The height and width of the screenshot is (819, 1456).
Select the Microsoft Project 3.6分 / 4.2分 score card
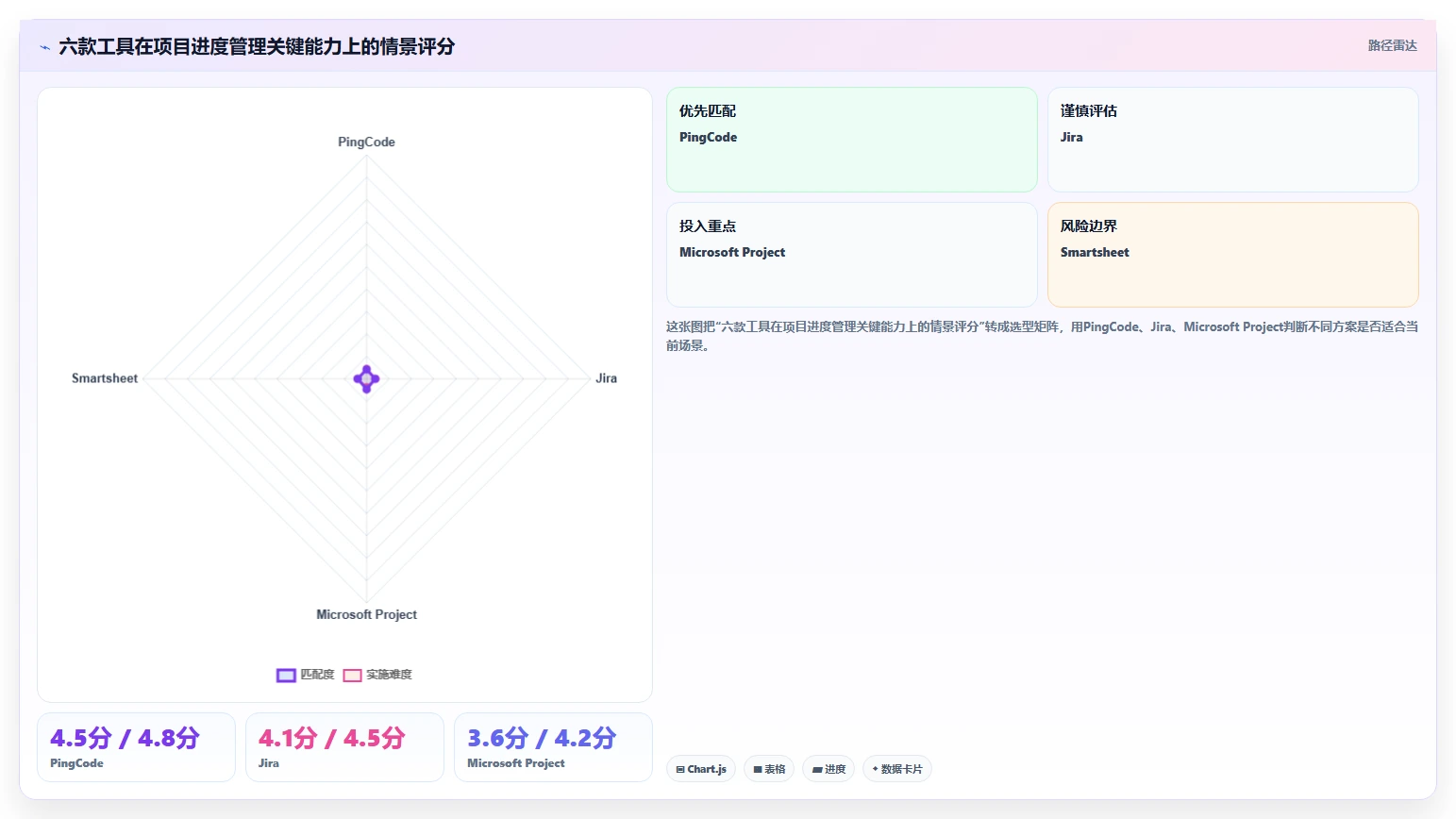[553, 747]
